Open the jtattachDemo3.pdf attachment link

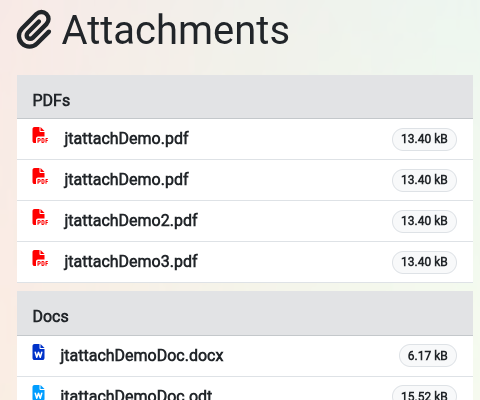[131, 262]
